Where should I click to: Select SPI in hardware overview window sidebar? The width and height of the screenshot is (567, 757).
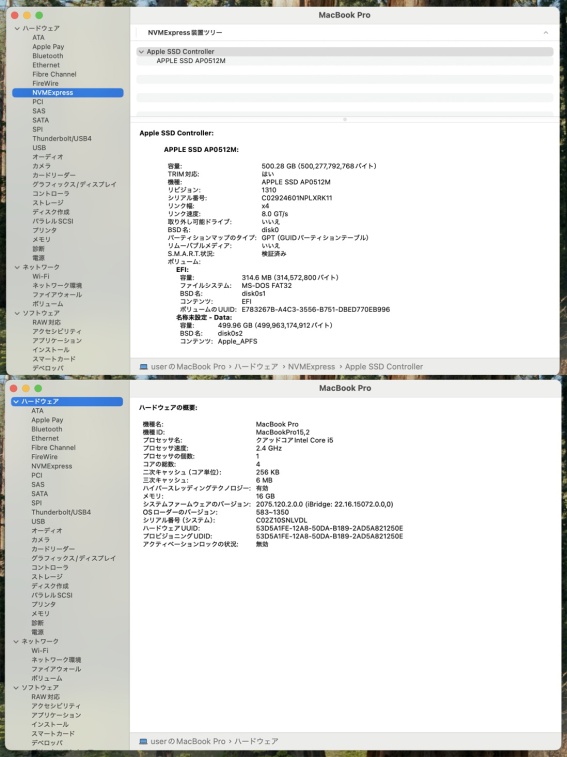(37, 503)
